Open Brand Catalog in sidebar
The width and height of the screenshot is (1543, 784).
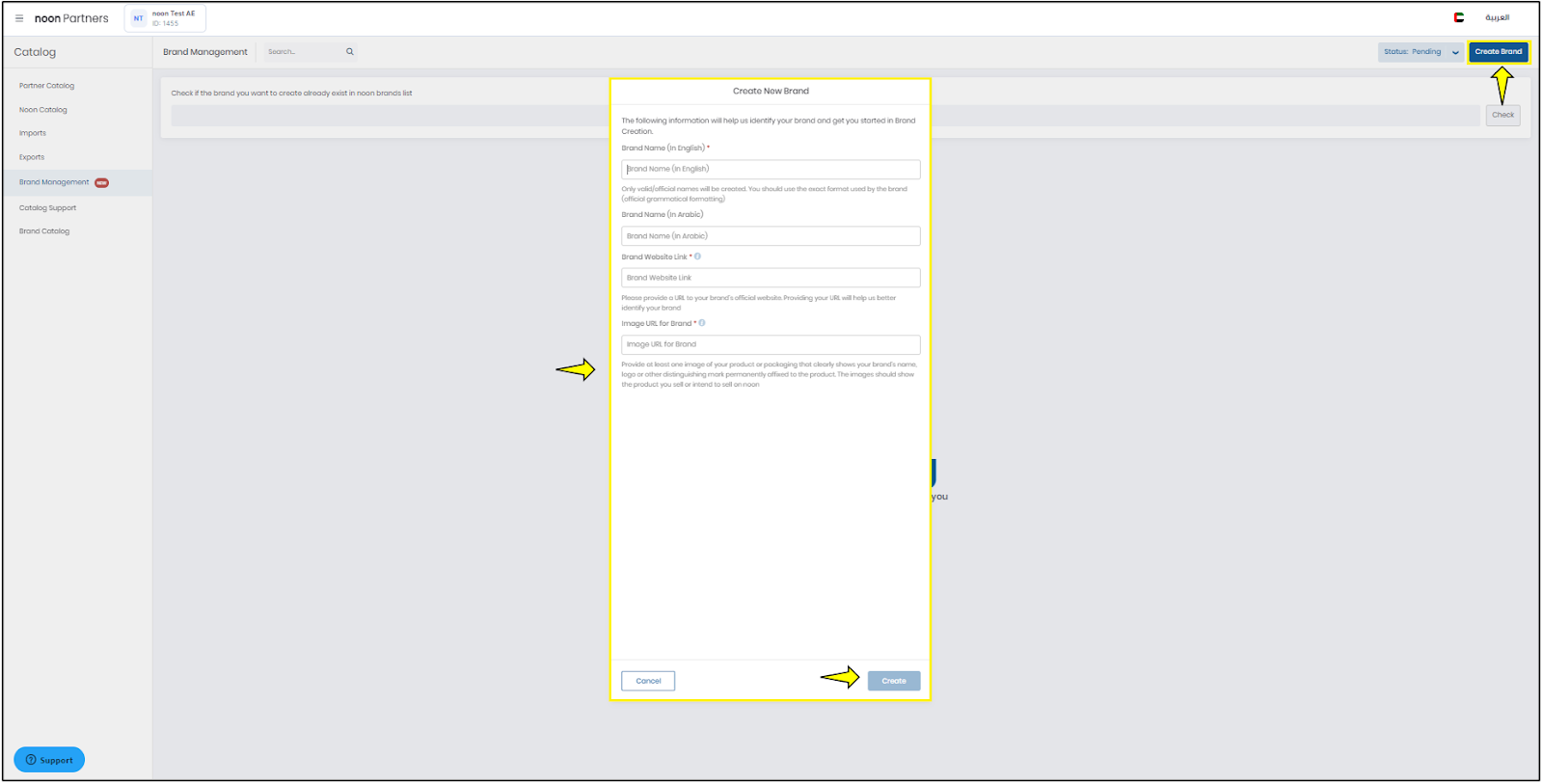click(x=44, y=231)
